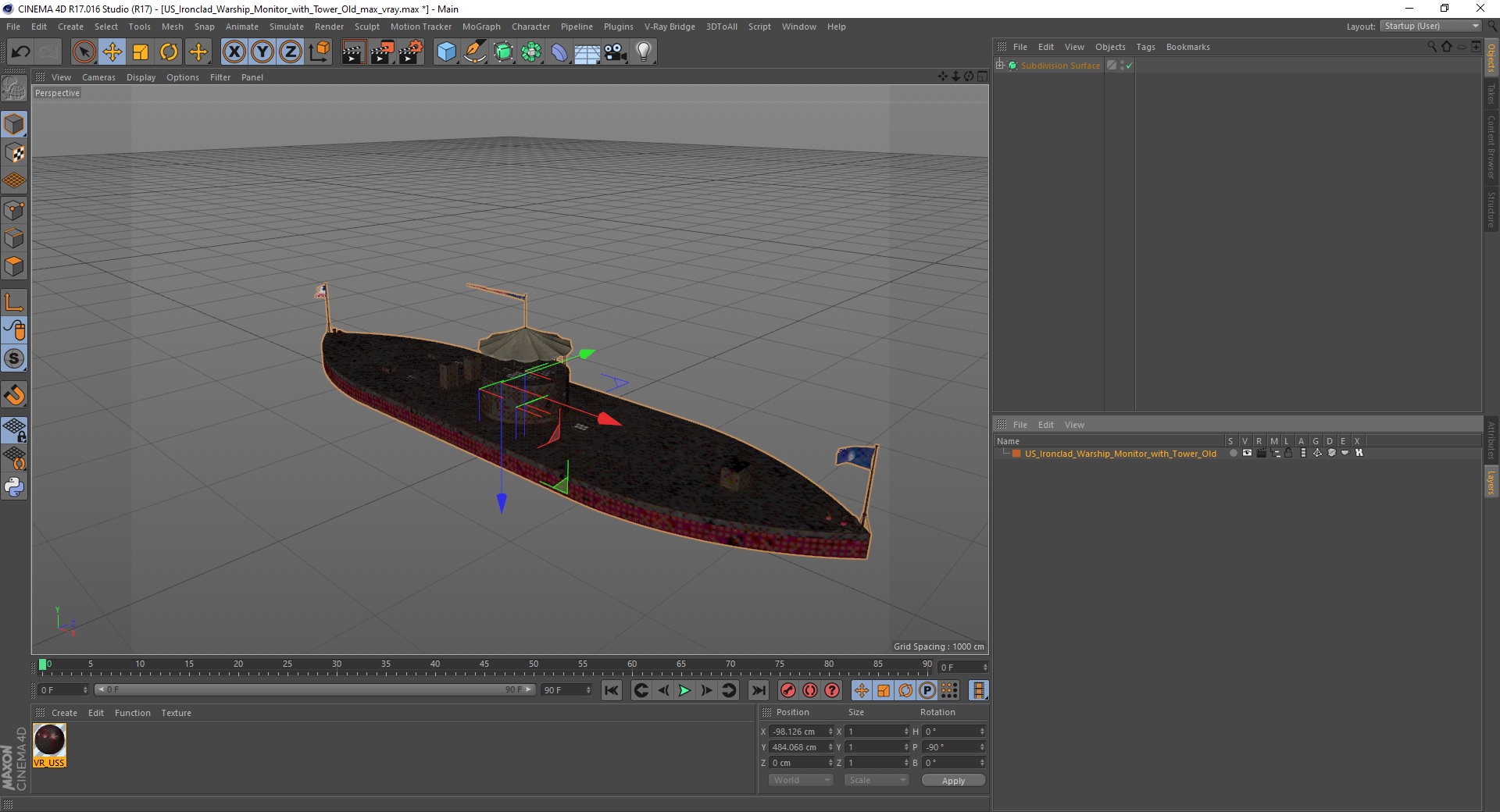Render active view clapperboard icon

pyautogui.click(x=353, y=52)
